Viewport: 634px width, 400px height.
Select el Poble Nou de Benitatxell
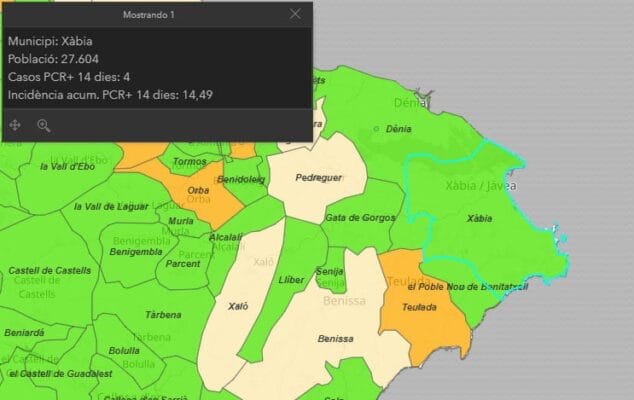click(x=468, y=287)
